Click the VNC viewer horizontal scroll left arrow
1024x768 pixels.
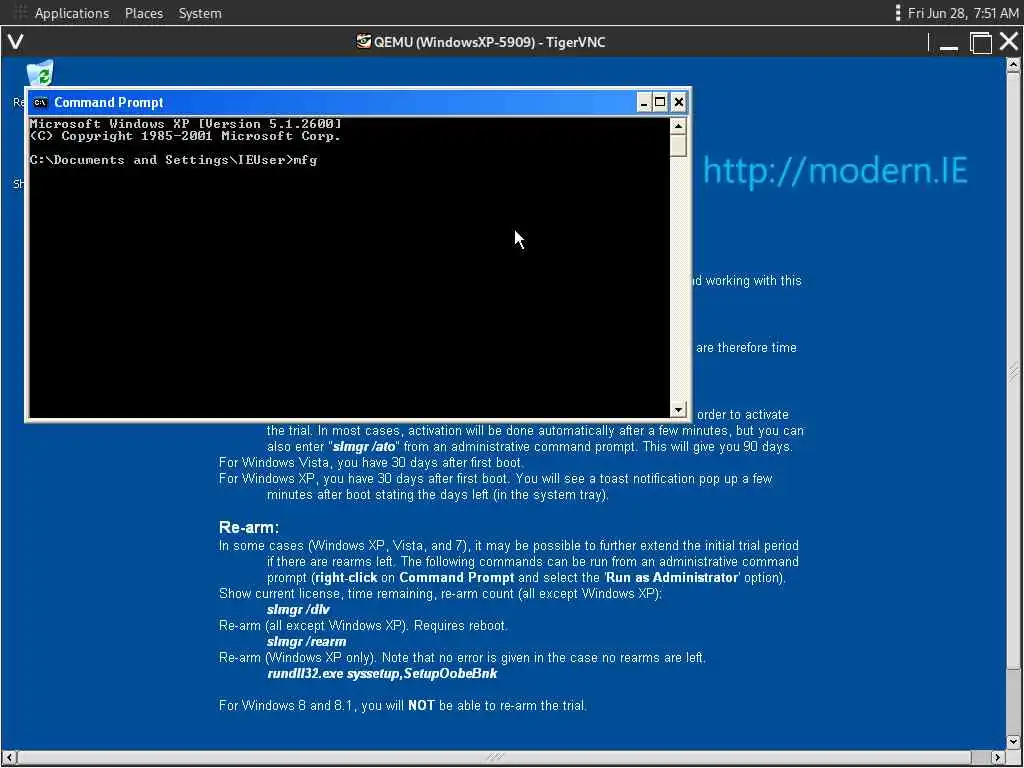pos(8,757)
